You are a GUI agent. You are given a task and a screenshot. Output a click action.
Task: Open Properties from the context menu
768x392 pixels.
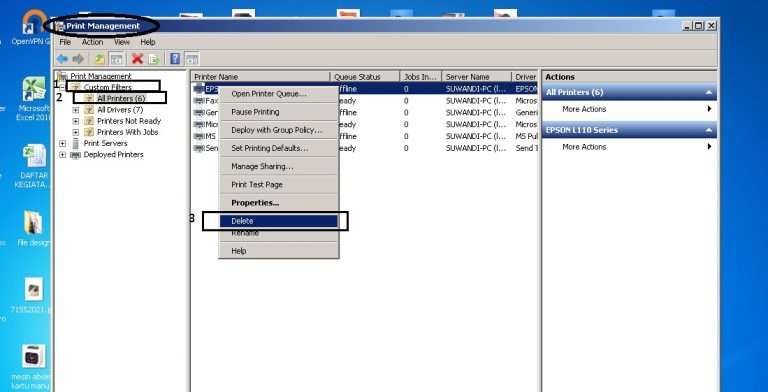(279, 203)
